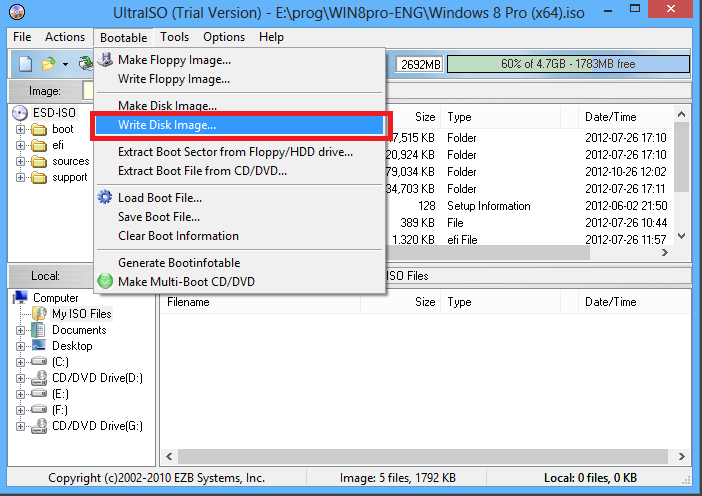Image resolution: width=702 pixels, height=496 pixels.
Task: Choose Extract Boot File from CD/DVD
Action: coord(240,171)
